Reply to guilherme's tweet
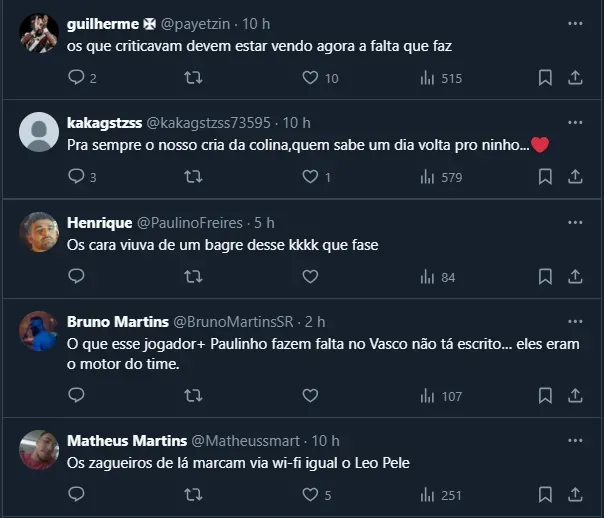This screenshot has width=604, height=518. click(76, 77)
